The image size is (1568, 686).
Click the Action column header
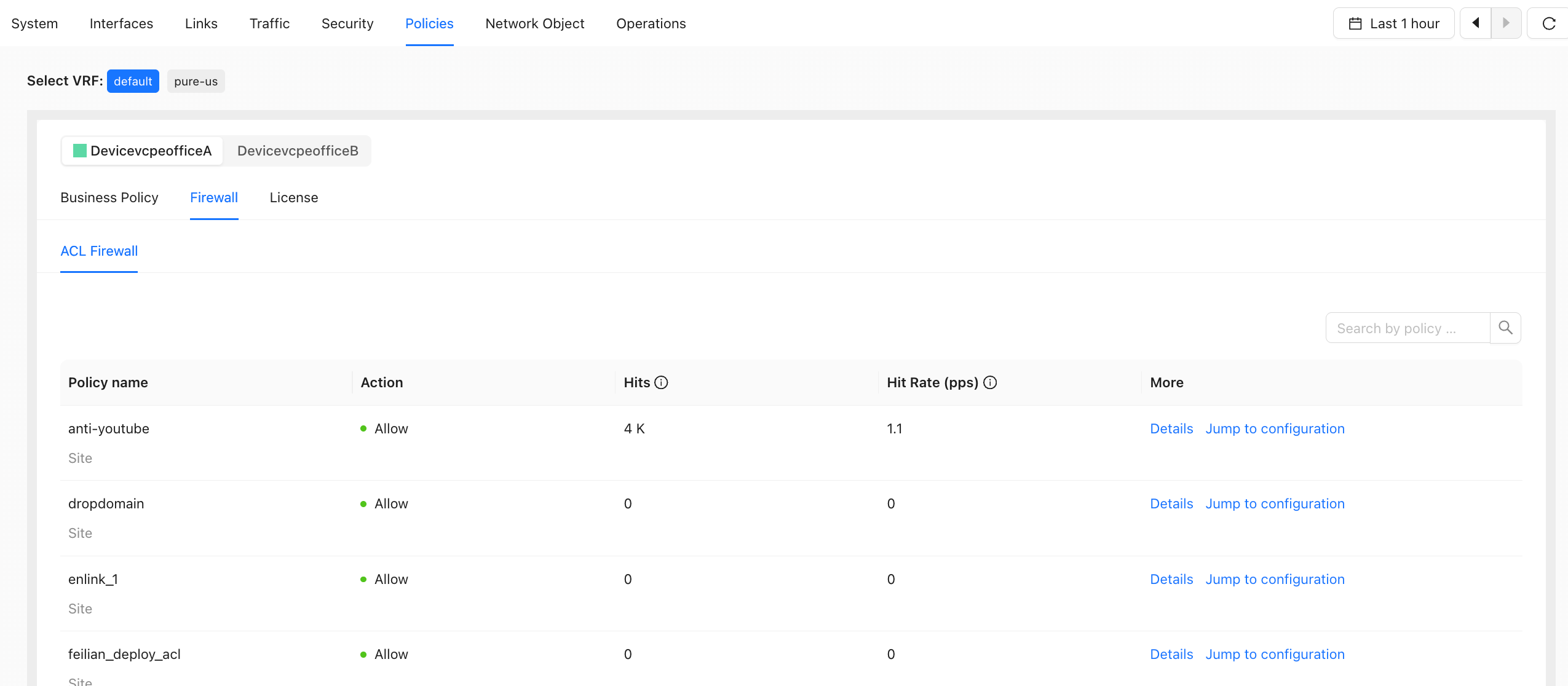click(382, 382)
